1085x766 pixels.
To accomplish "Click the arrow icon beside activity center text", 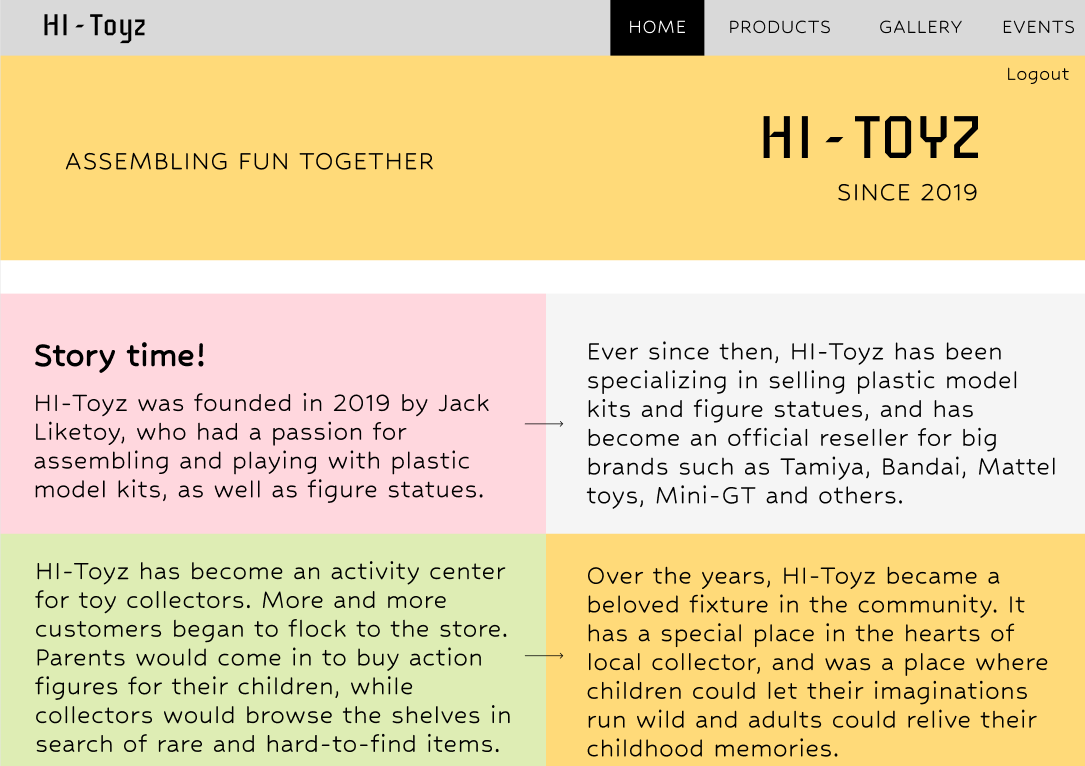I will (x=544, y=655).
